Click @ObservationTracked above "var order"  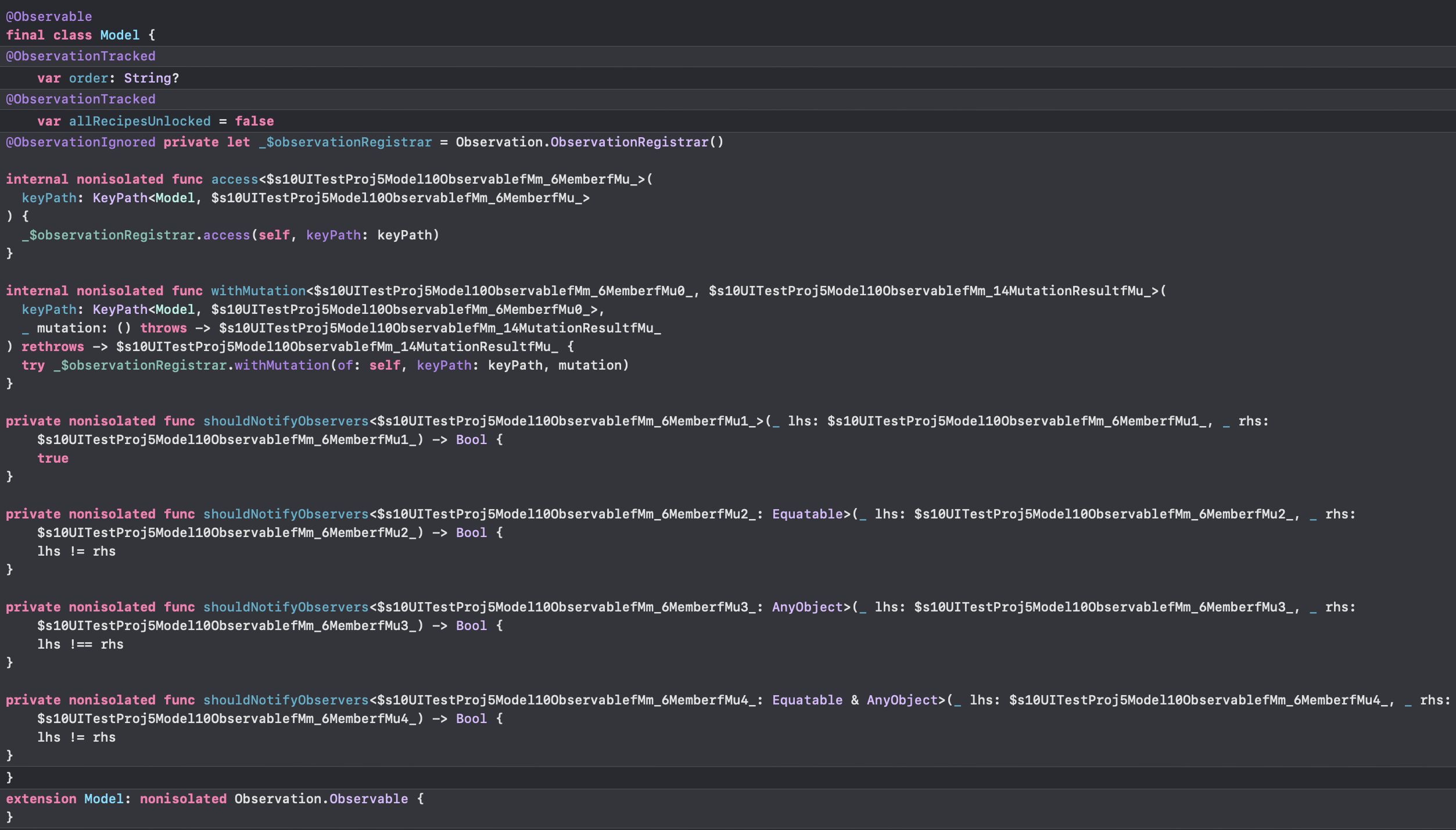click(81, 56)
